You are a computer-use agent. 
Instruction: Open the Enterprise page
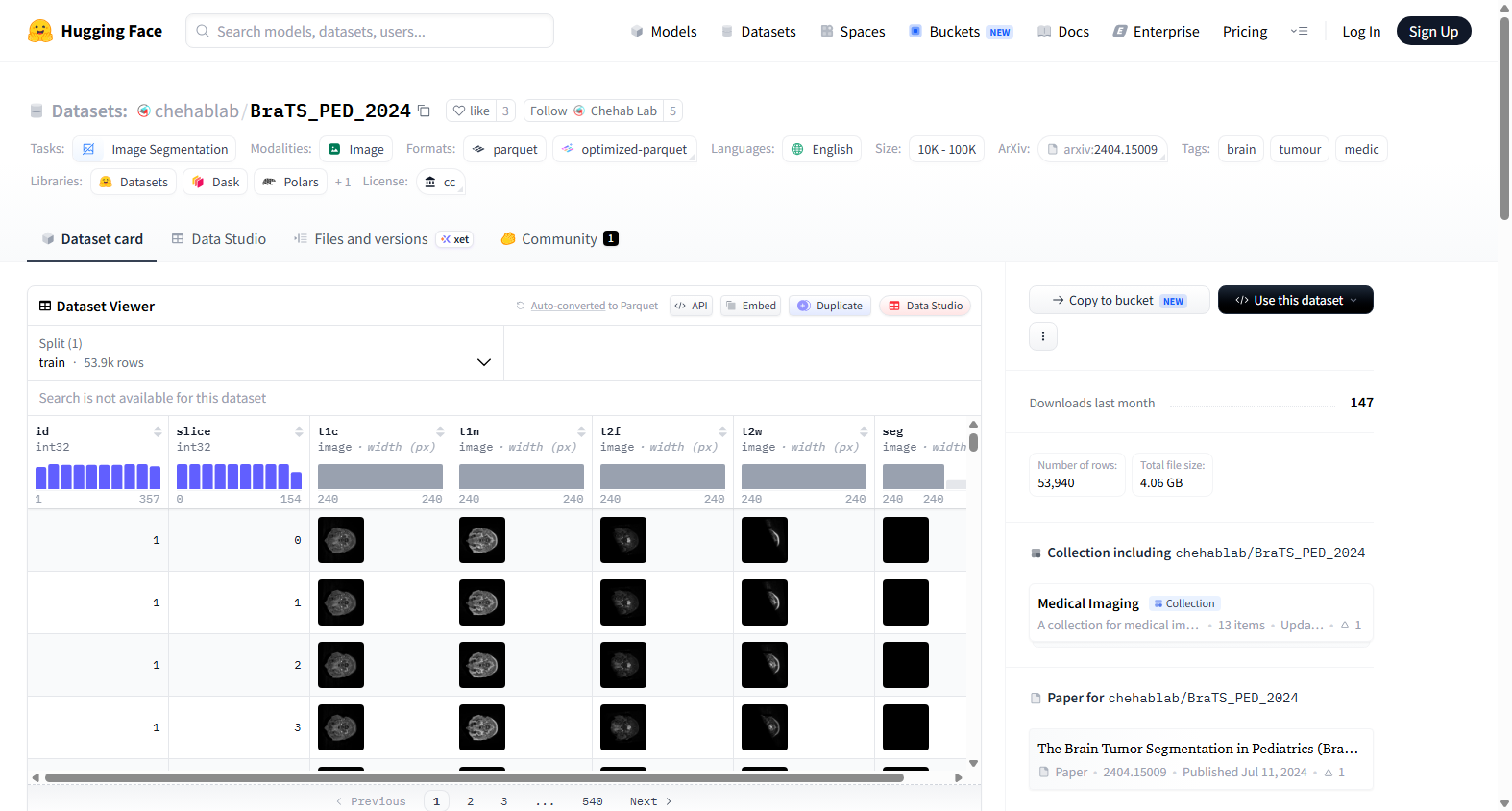[1157, 31]
